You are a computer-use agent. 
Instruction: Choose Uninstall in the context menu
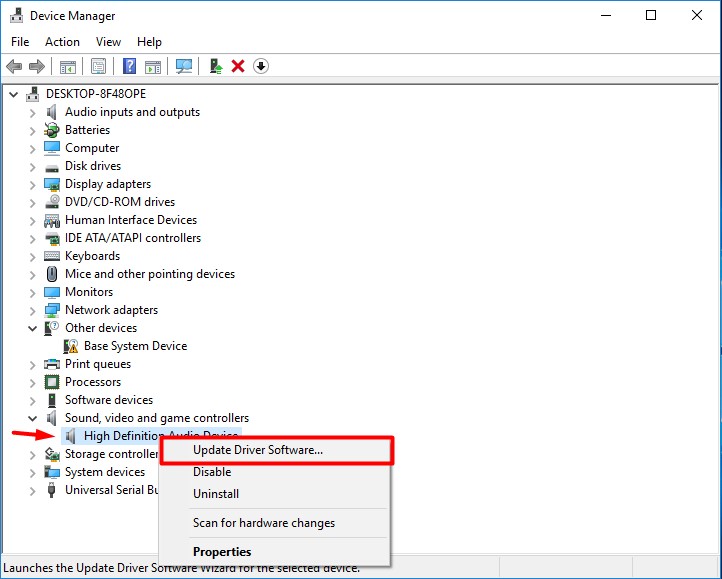click(x=275, y=494)
